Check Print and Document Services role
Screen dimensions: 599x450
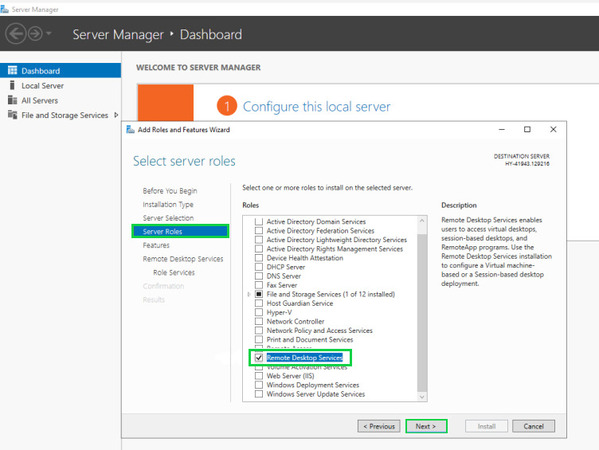[259, 340]
